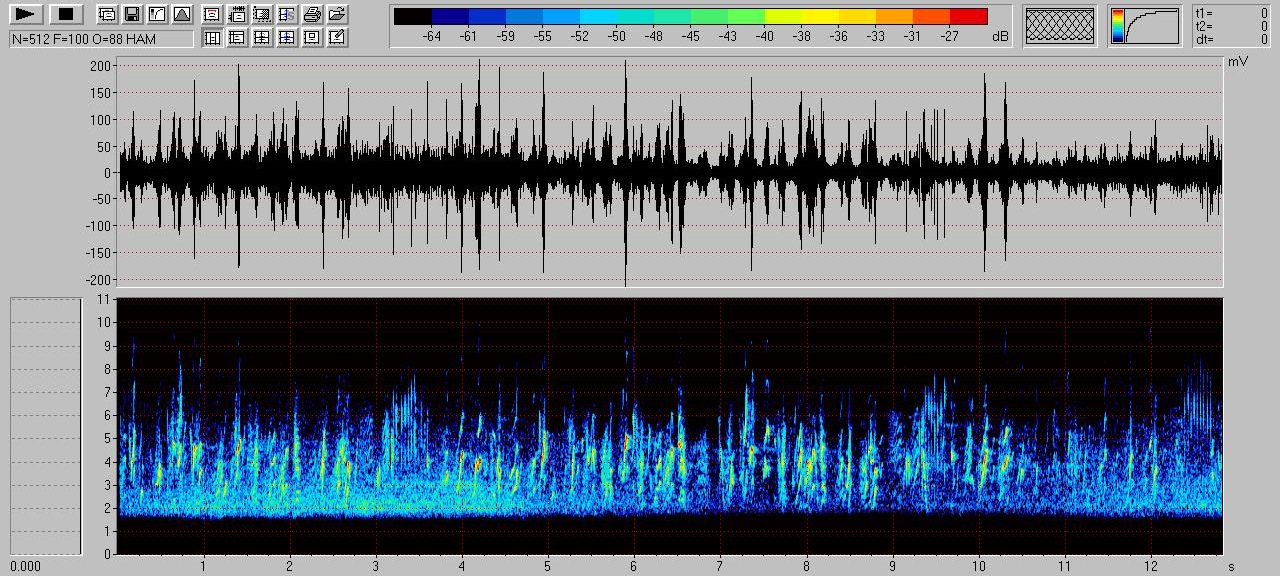
Task: Click the red segment of the dB color scale
Action: pos(968,17)
